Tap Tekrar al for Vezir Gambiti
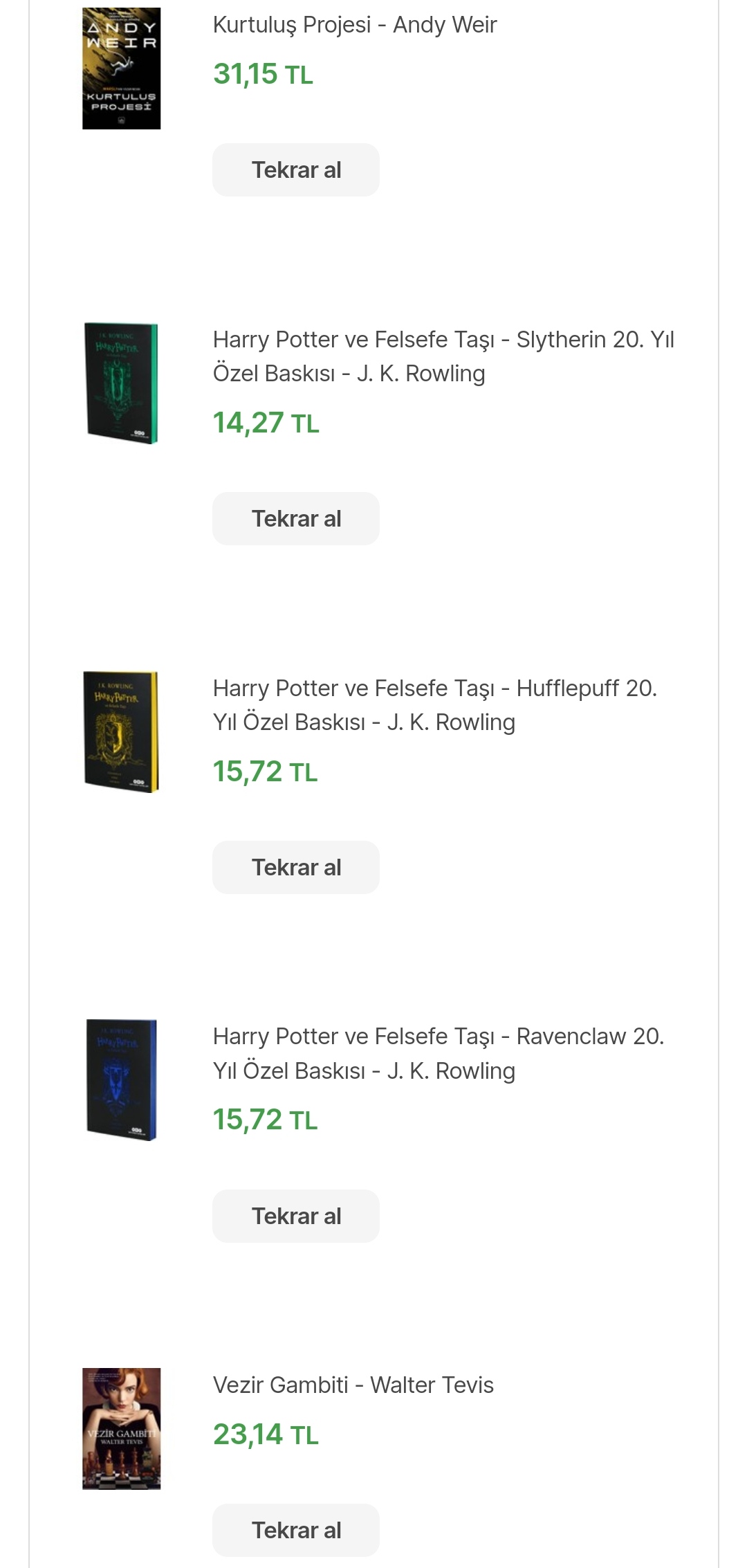The image size is (747, 1568). tap(296, 1531)
